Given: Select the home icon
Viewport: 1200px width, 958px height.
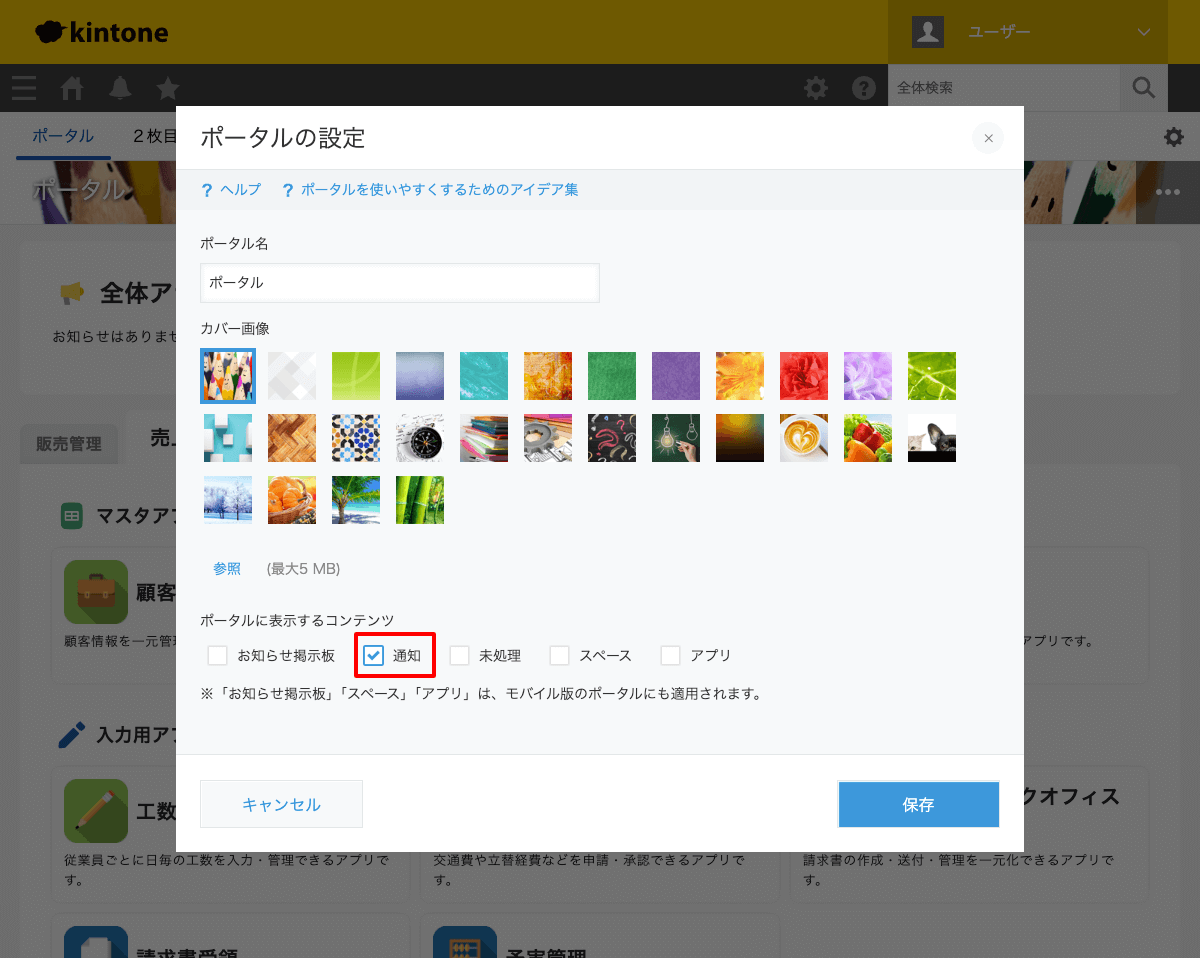Looking at the screenshot, I should [x=70, y=88].
